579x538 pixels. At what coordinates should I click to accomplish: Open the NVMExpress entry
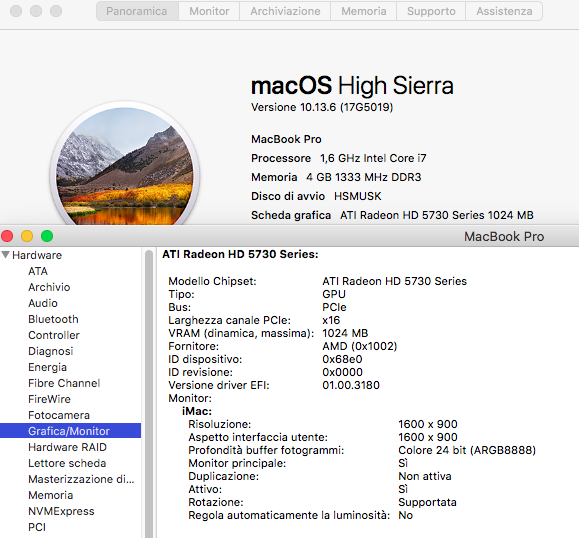pyautogui.click(x=61, y=511)
